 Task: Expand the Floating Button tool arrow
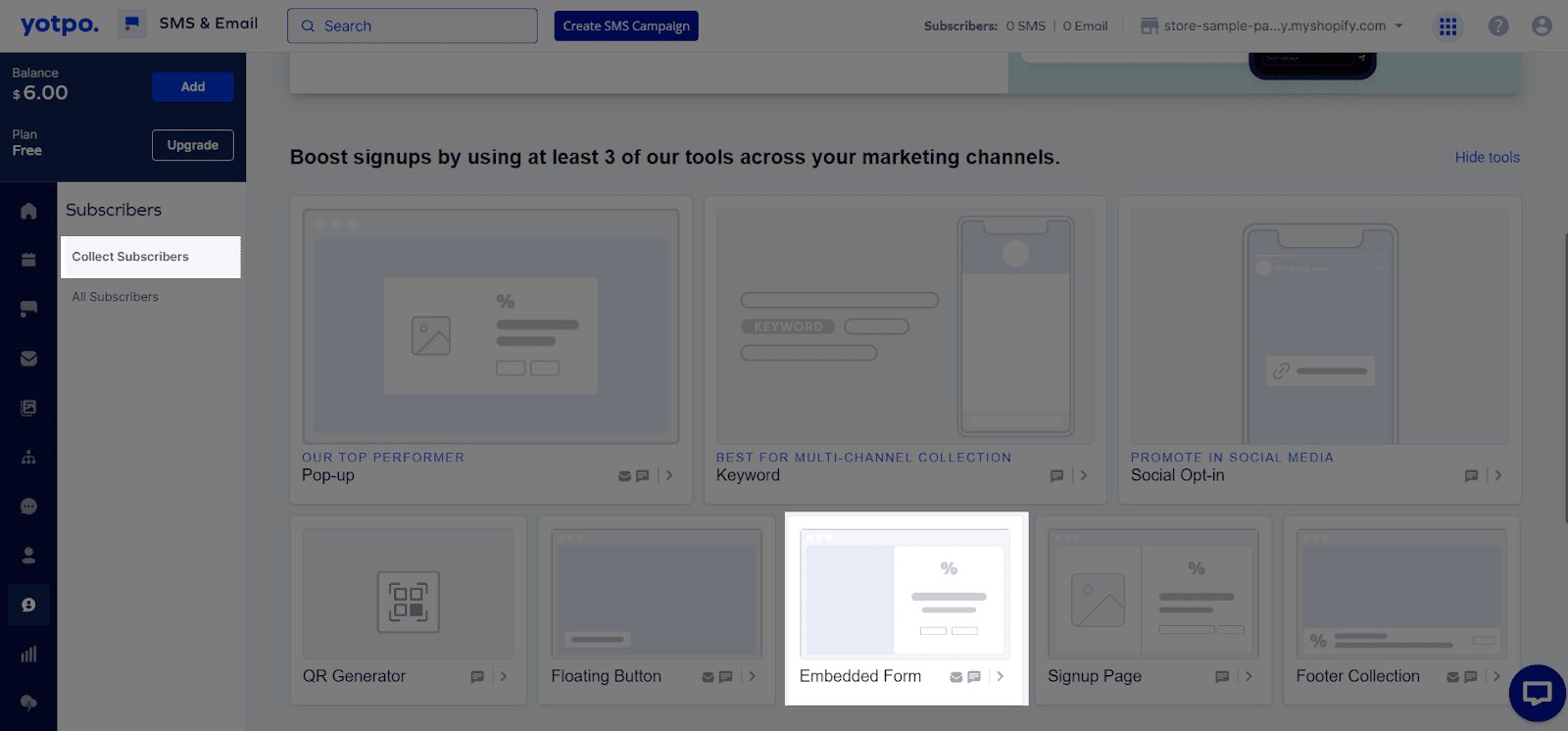click(753, 676)
